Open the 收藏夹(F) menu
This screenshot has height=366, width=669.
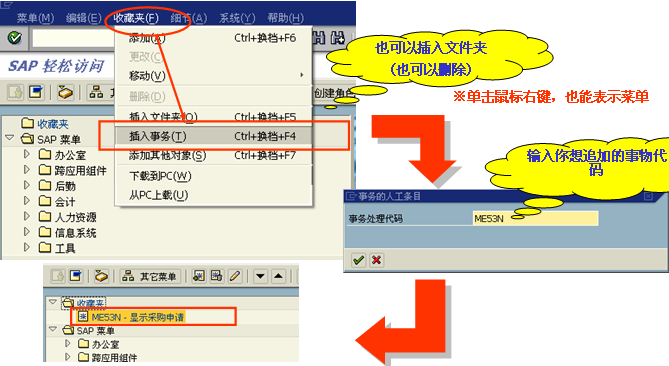click(x=136, y=18)
